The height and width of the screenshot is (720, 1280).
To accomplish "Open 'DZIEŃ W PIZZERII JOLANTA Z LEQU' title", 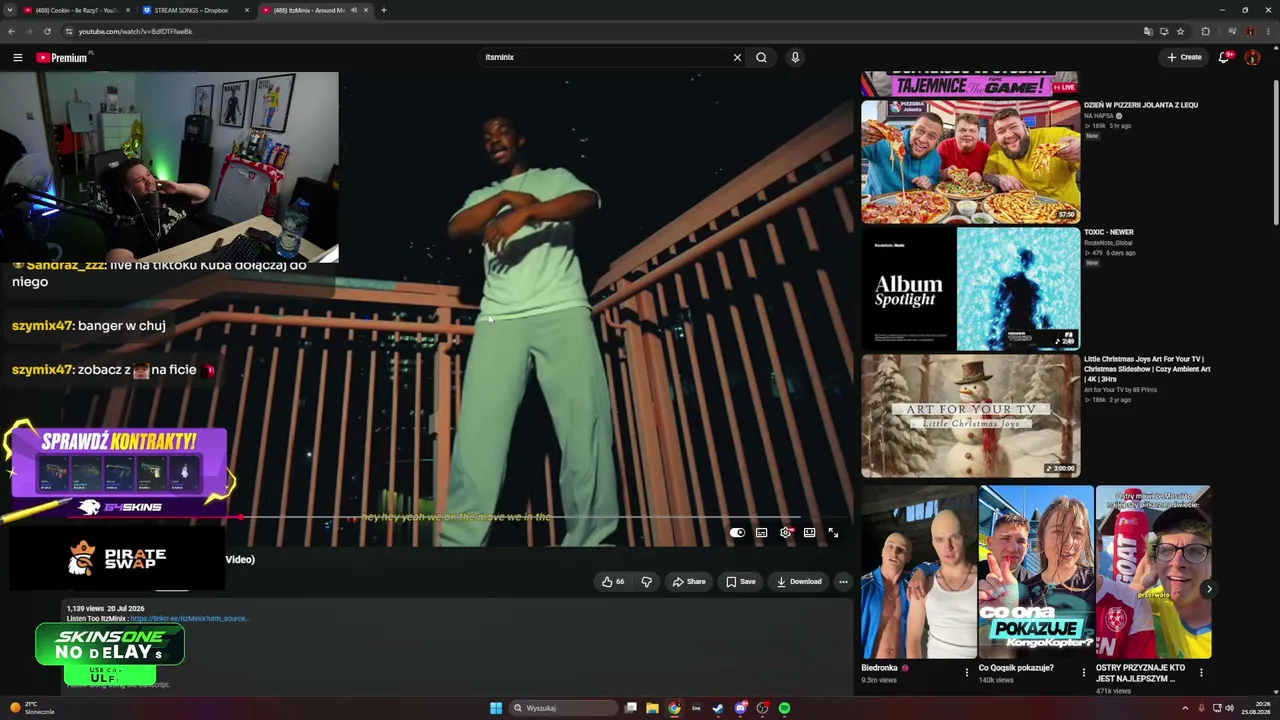I will click(1141, 105).
